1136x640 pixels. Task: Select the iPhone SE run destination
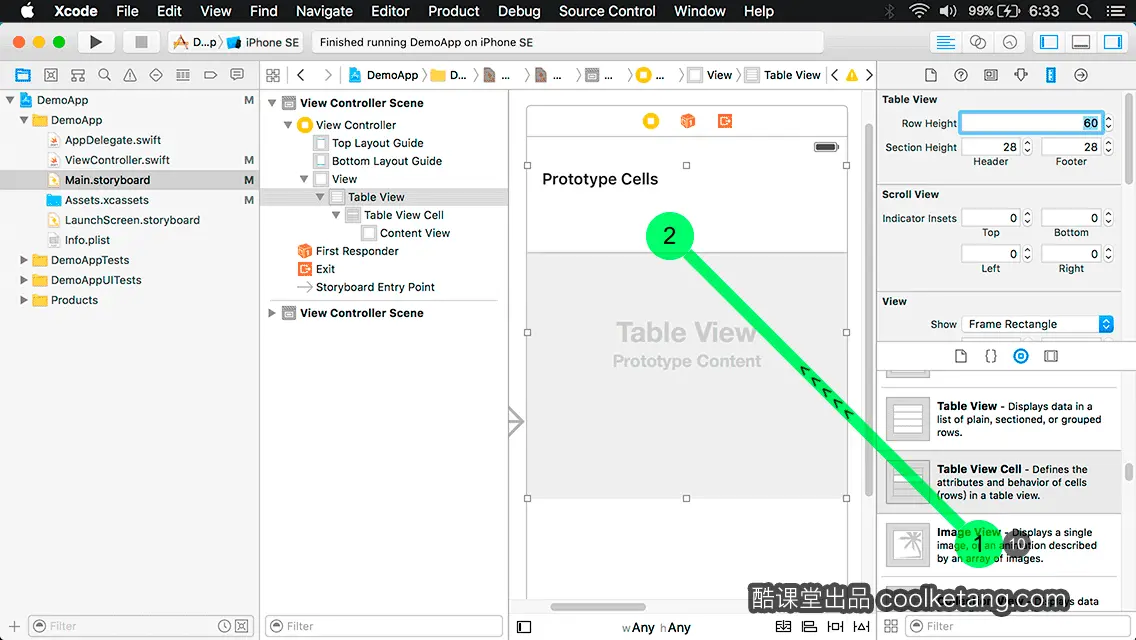264,42
